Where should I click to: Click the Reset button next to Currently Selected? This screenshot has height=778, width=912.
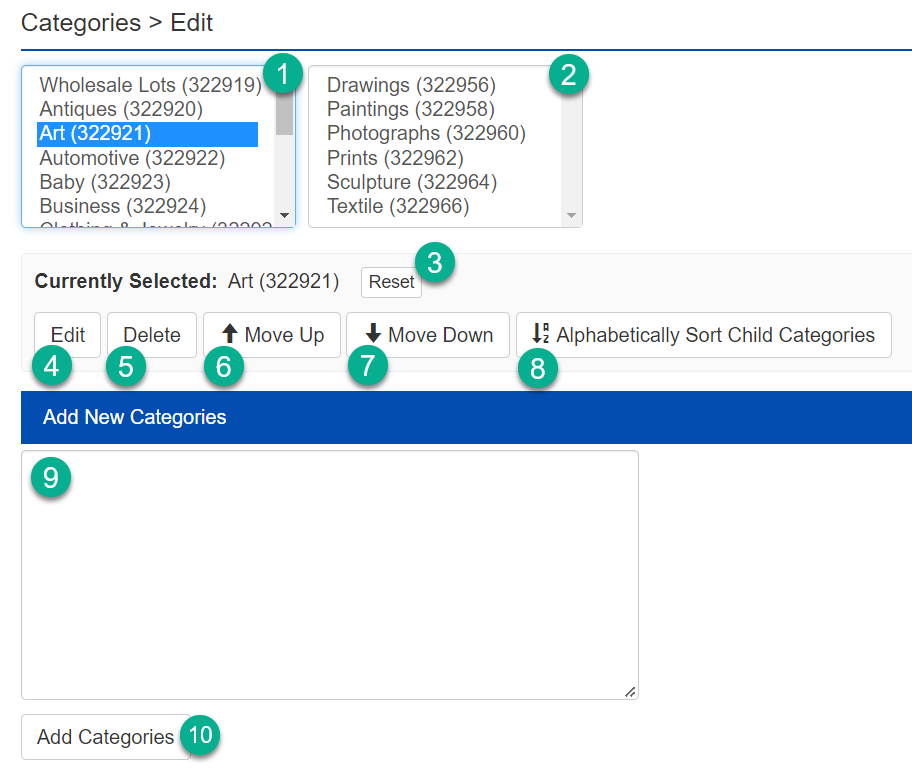point(391,282)
